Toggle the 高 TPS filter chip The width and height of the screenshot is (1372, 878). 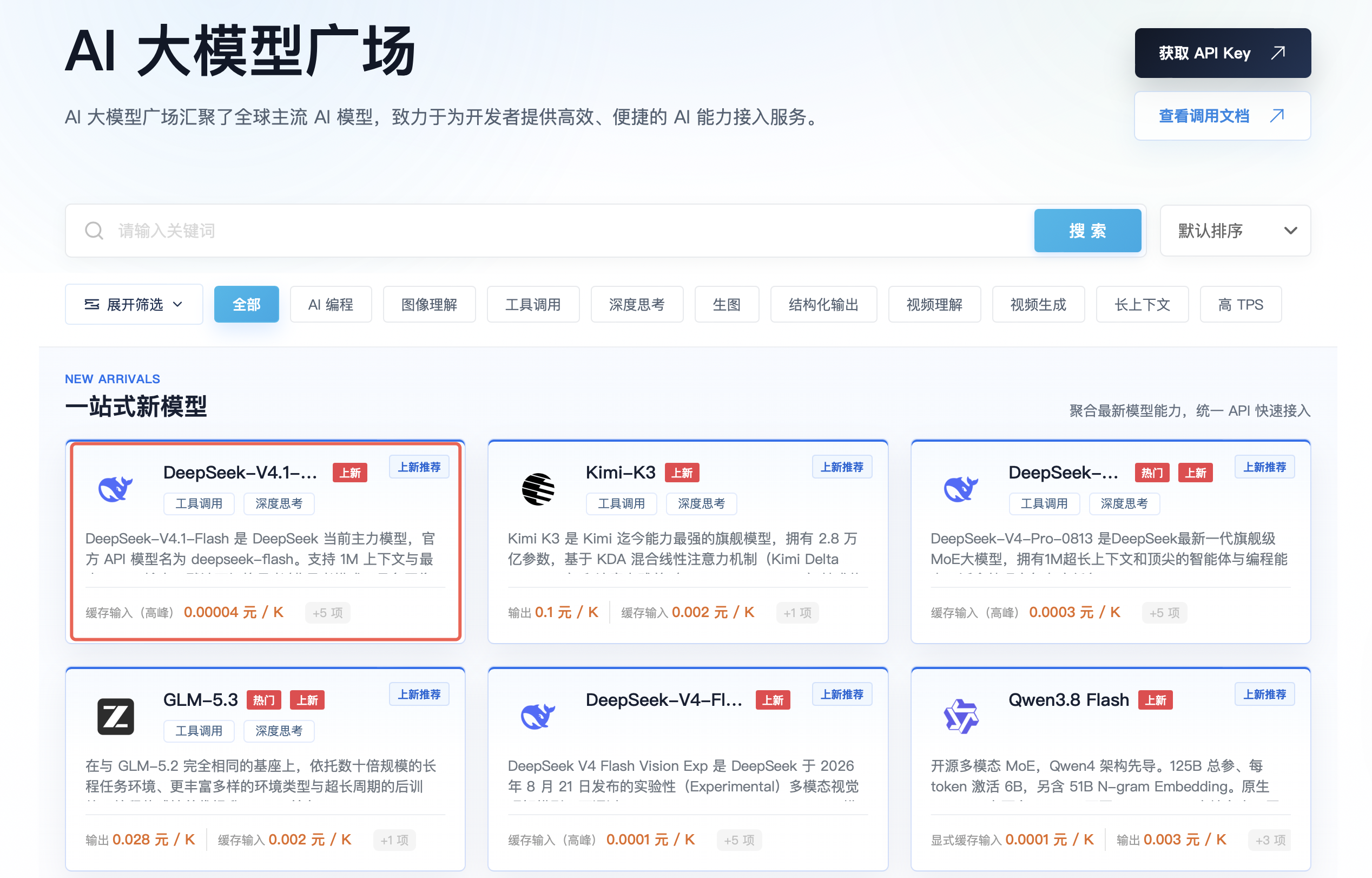1241,304
